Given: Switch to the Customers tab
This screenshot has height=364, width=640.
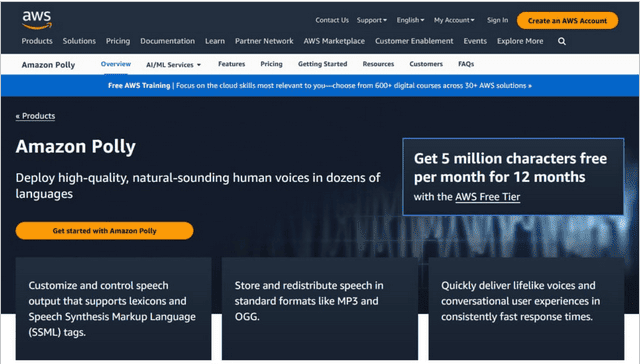Looking at the screenshot, I should coord(426,64).
